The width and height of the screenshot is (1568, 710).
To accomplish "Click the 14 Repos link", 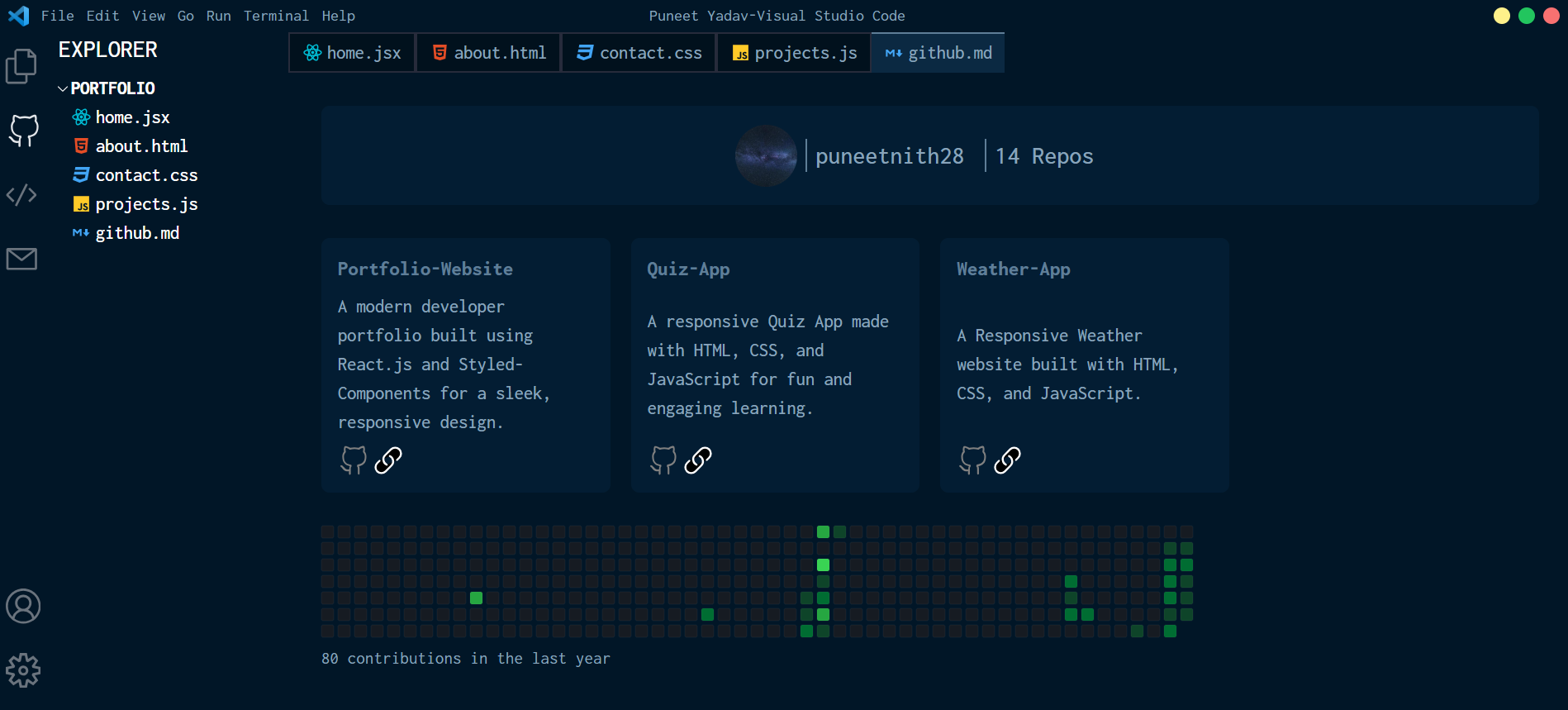I will pos(1044,156).
